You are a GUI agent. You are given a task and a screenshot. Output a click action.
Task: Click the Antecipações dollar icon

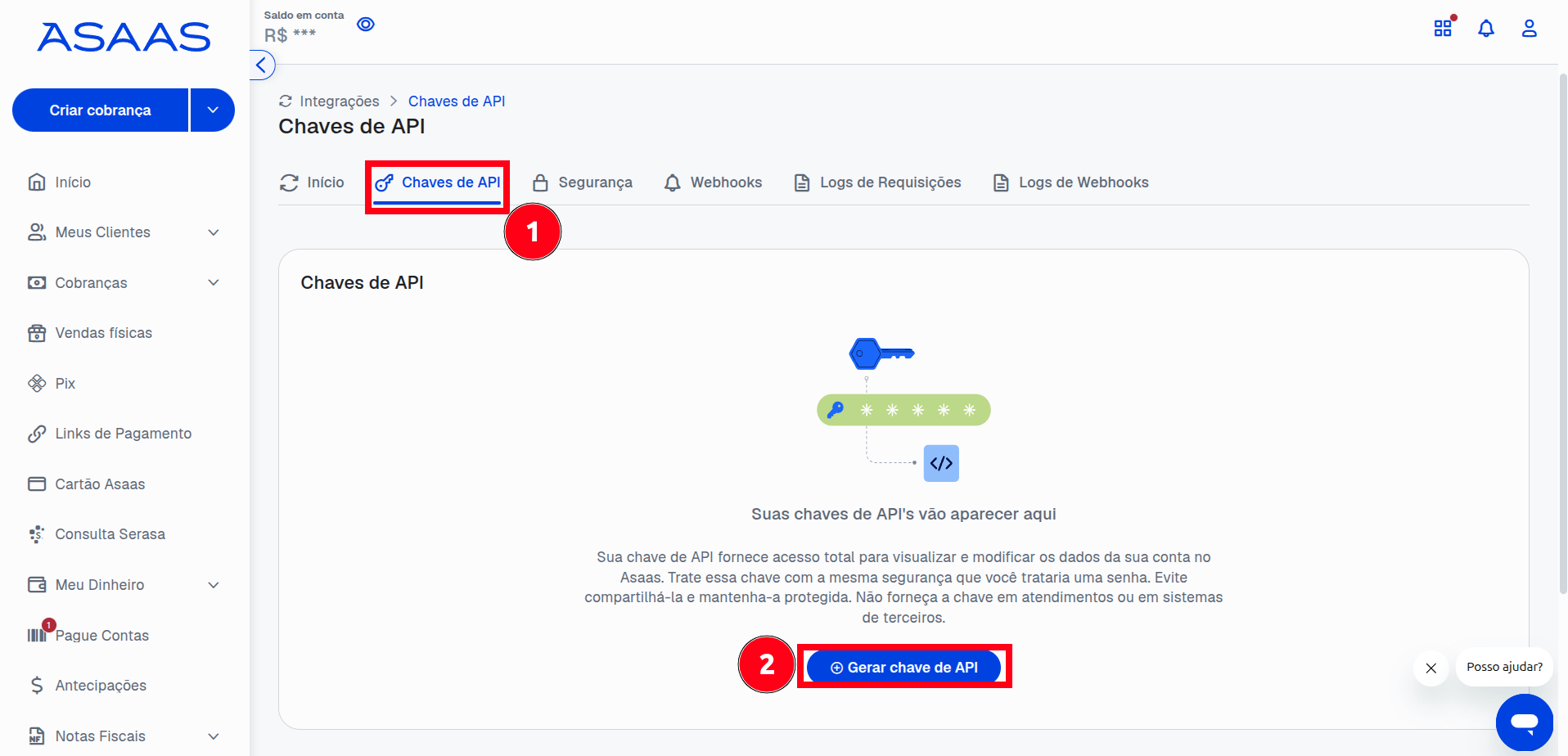point(37,686)
